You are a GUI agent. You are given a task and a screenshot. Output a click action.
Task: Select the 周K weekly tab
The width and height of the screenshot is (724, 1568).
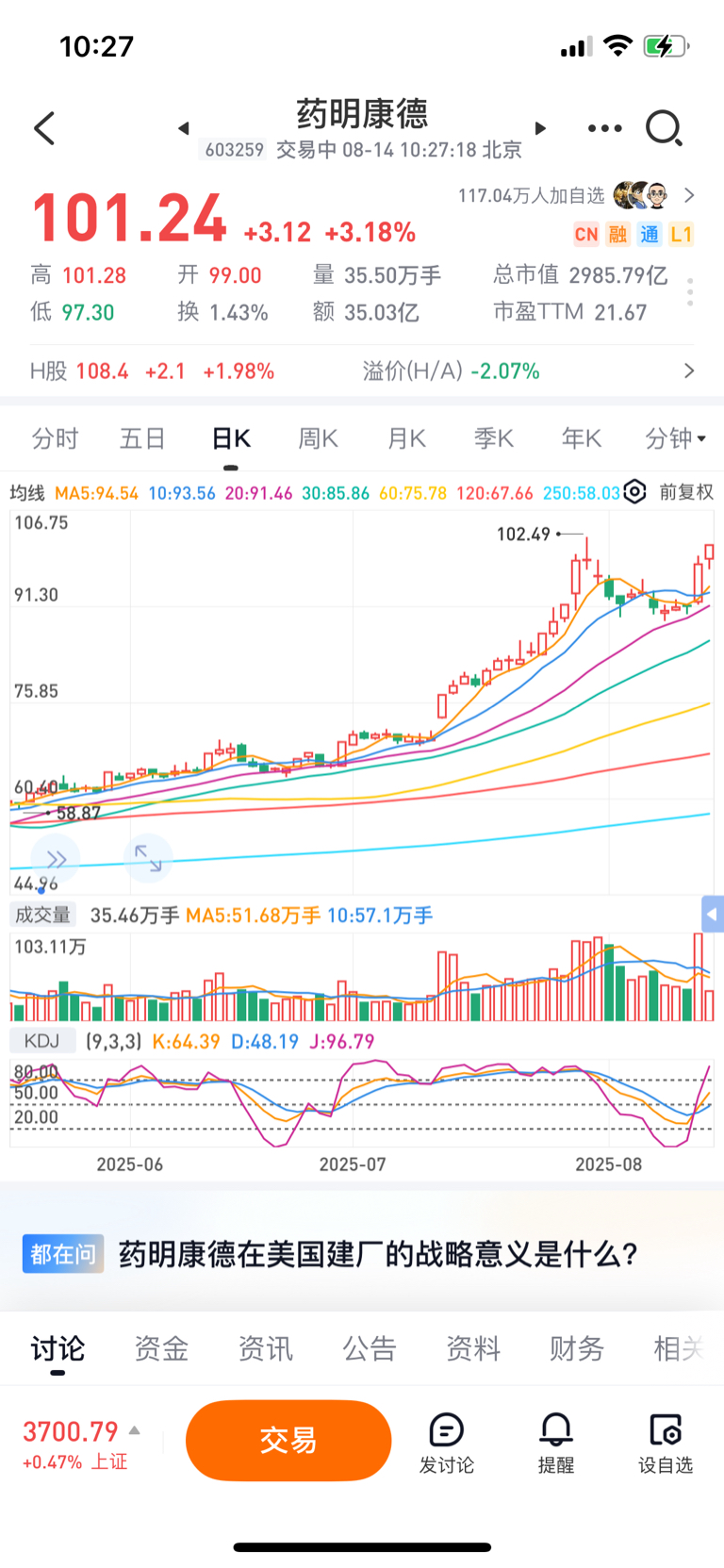tap(318, 438)
